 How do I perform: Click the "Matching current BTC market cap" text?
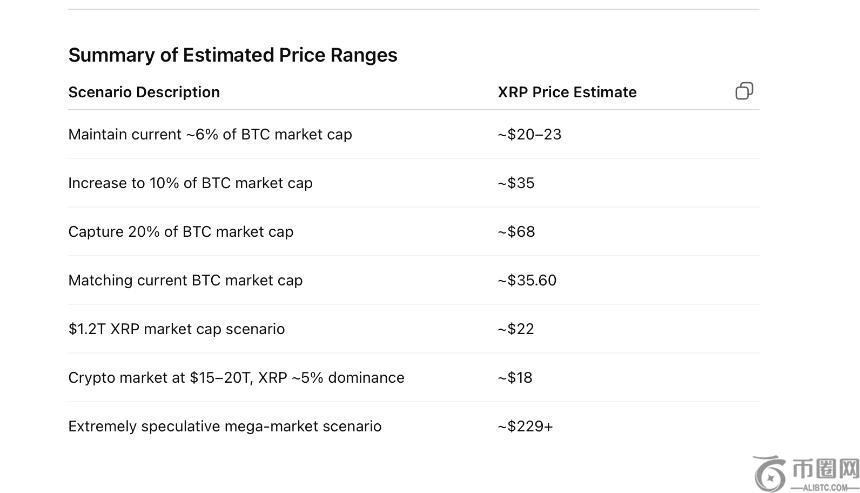click(185, 280)
